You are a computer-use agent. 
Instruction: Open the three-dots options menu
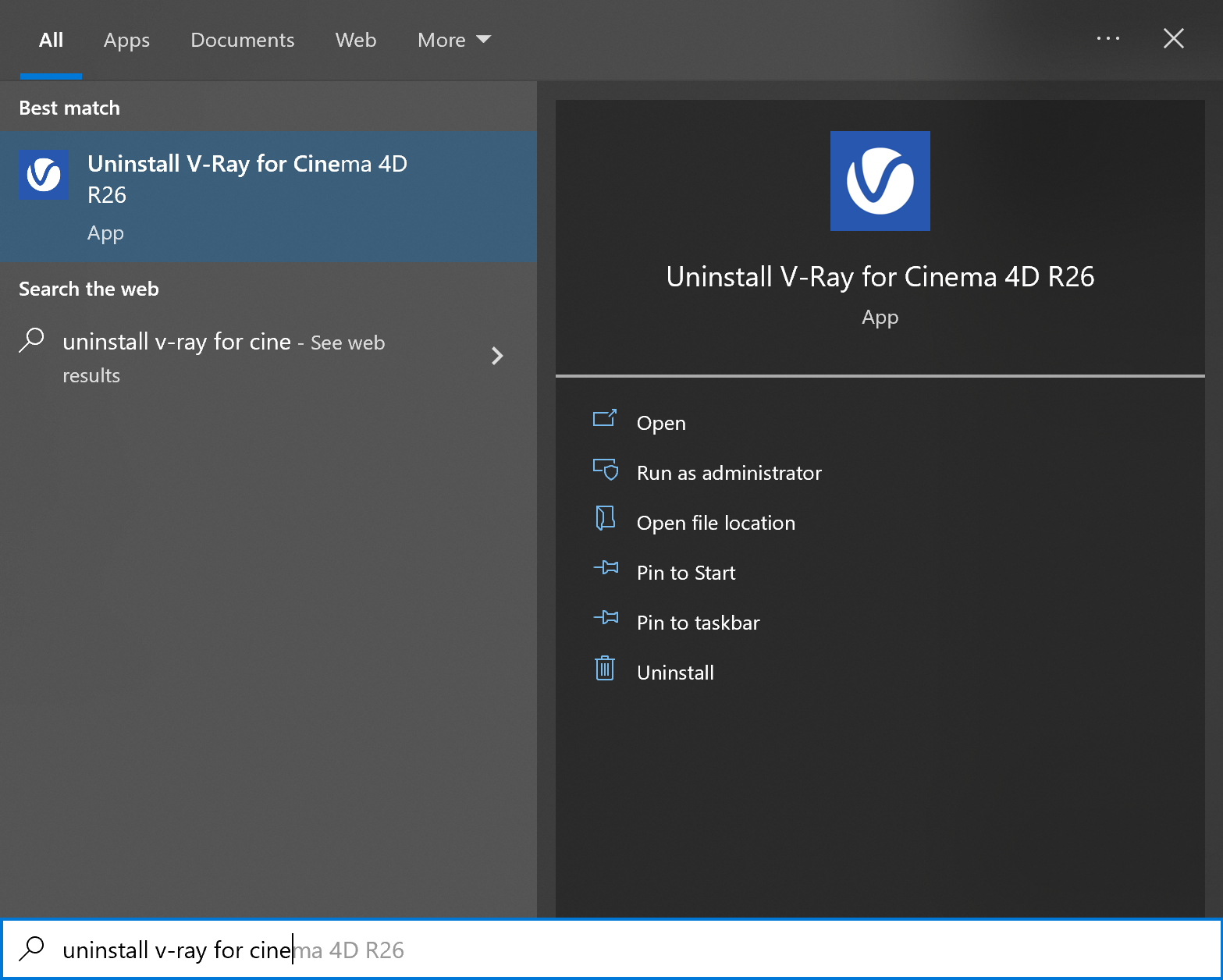coord(1108,38)
